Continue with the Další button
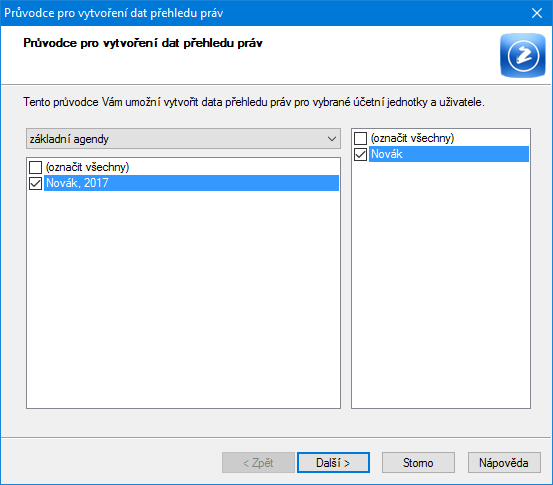The height and width of the screenshot is (485, 553). pos(333,462)
